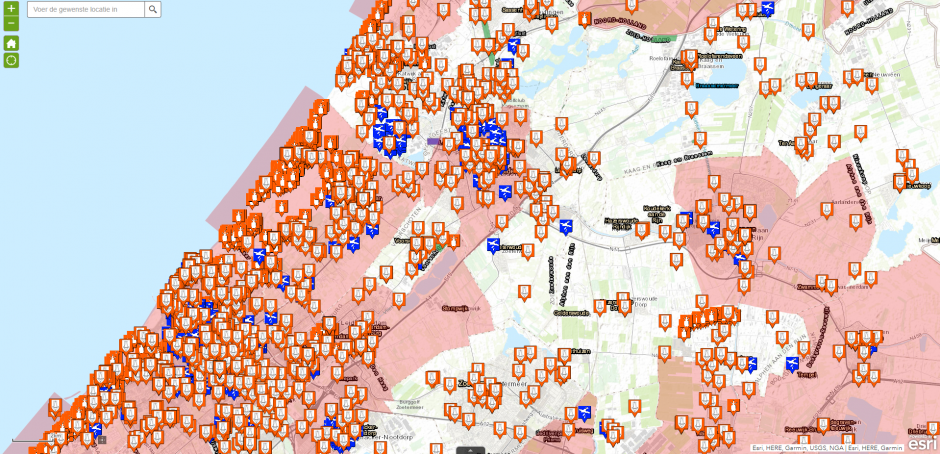Image resolution: width=940 pixels, height=454 pixels.
Task: Select orange marker left of Braassemermeer label
Action: [x=688, y=79]
